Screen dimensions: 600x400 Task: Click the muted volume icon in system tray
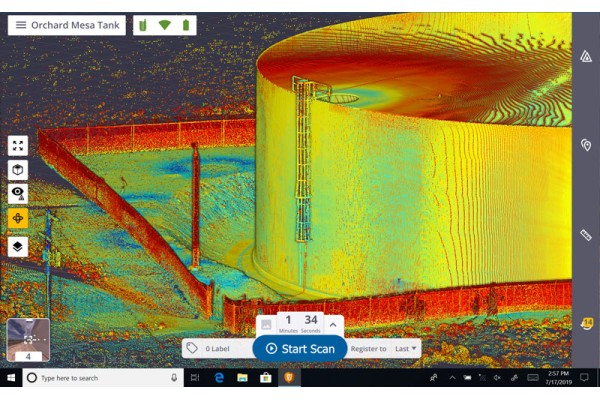(x=497, y=378)
